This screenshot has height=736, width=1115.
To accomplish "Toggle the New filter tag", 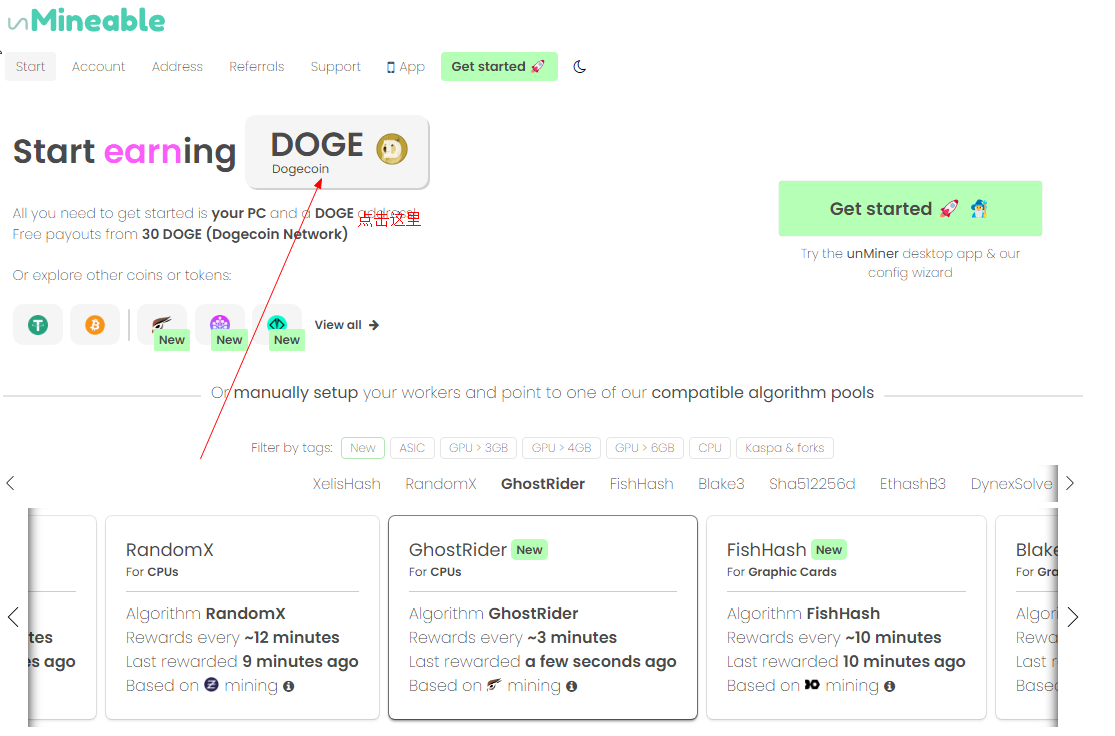I will click(363, 448).
